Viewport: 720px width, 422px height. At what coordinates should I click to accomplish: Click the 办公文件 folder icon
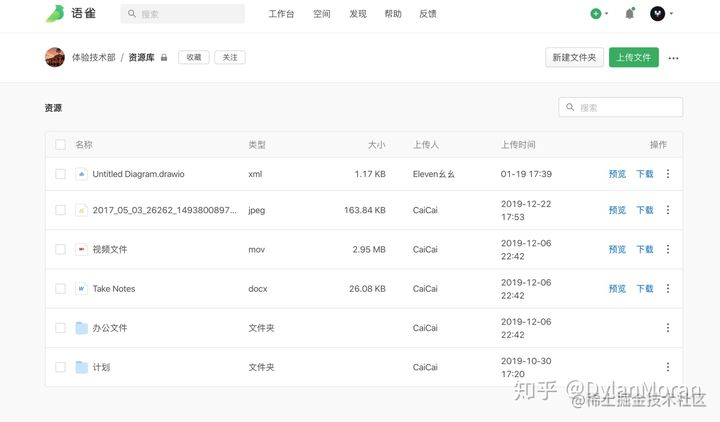click(x=81, y=328)
